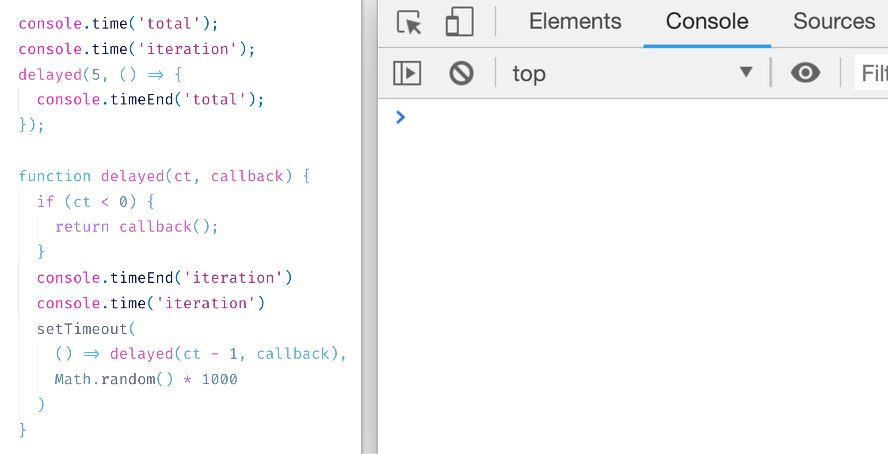Click the vertical divider beside DevTools
The width and height of the screenshot is (888, 454).
[369, 227]
